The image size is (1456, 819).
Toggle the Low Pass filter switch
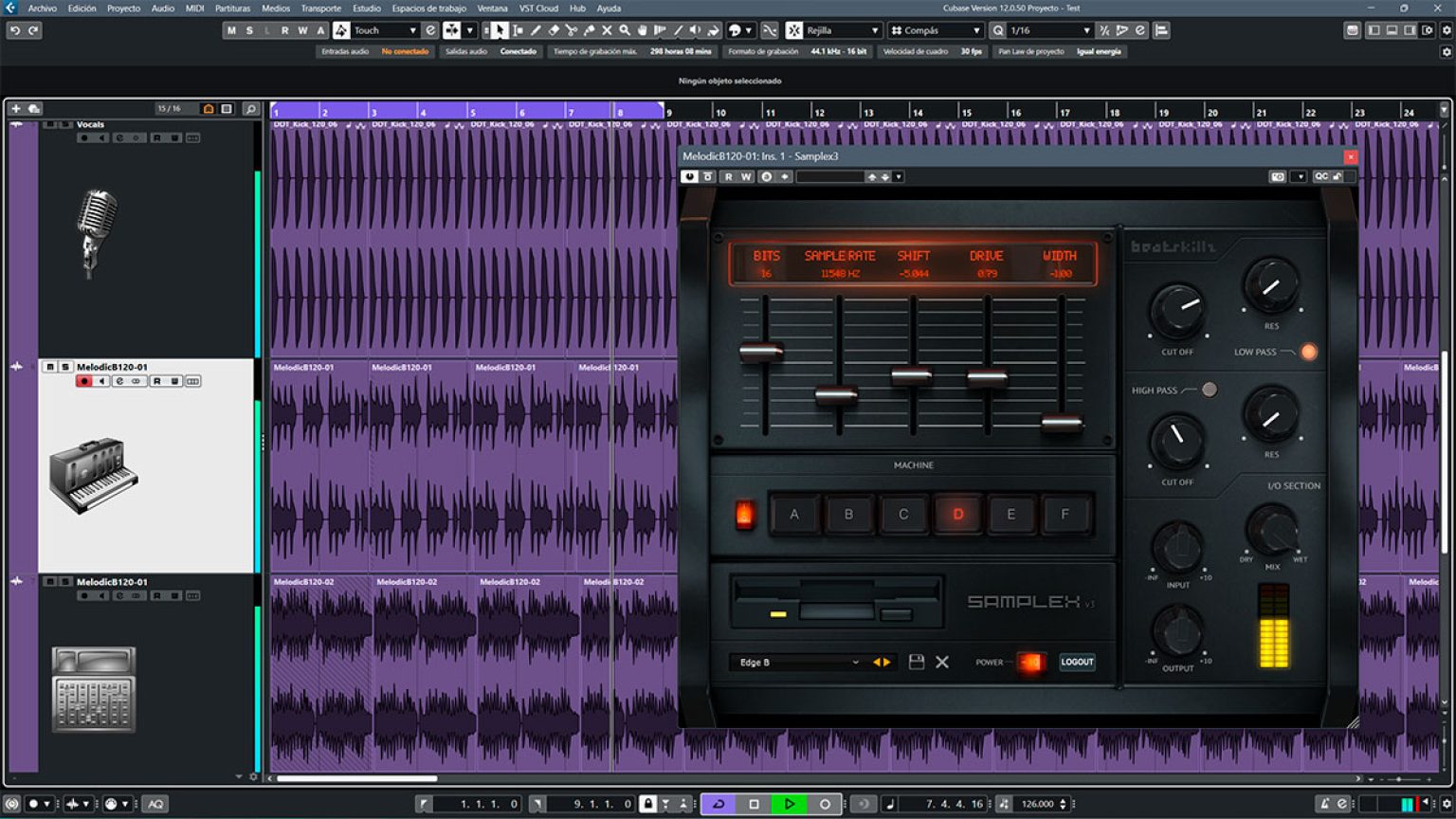[x=1308, y=352]
